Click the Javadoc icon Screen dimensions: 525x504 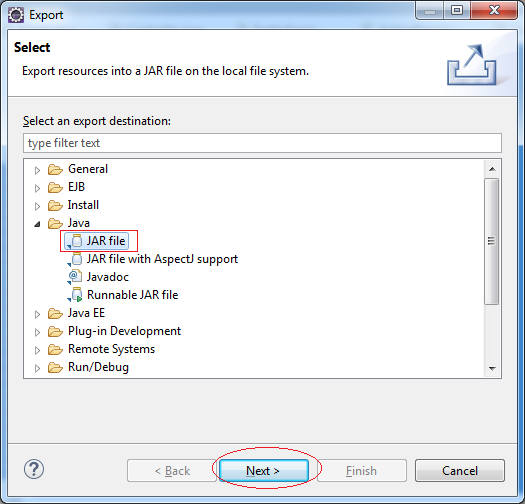tap(75, 277)
